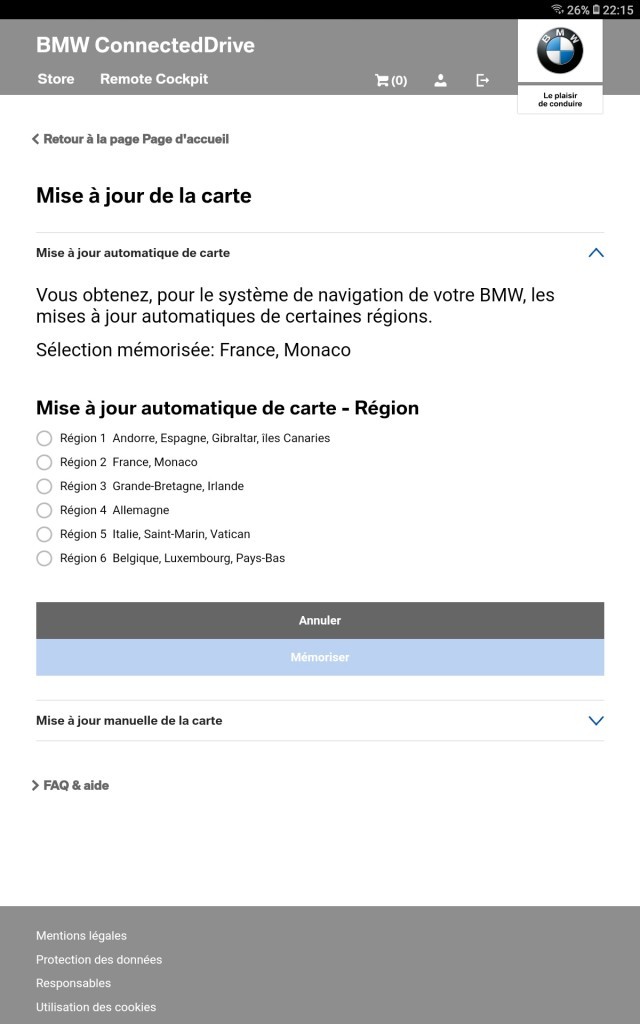Open the Mentions légales footer link
This screenshot has height=1024, width=640.
click(x=82, y=935)
